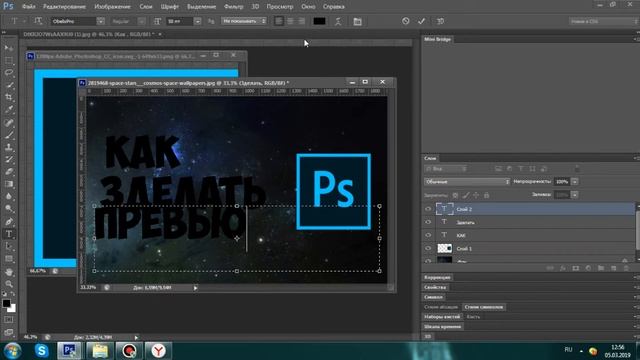The width and height of the screenshot is (640, 360).
Task: Open the opacity slider dropdown
Action: coord(575,182)
